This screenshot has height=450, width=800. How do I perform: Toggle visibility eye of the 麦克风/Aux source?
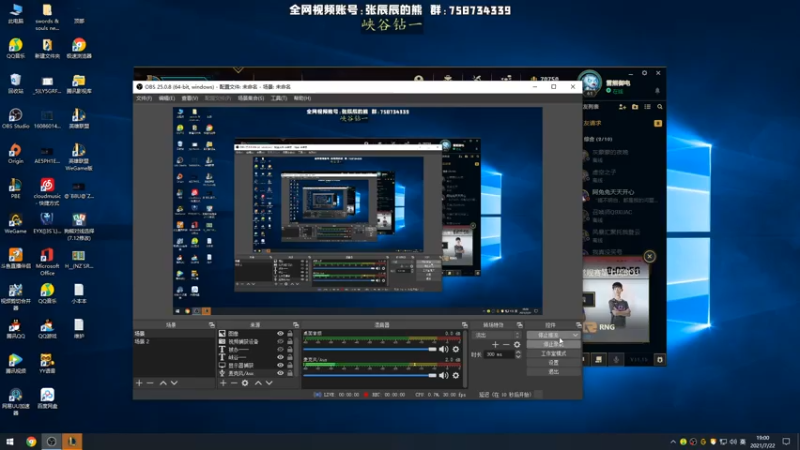[280, 373]
